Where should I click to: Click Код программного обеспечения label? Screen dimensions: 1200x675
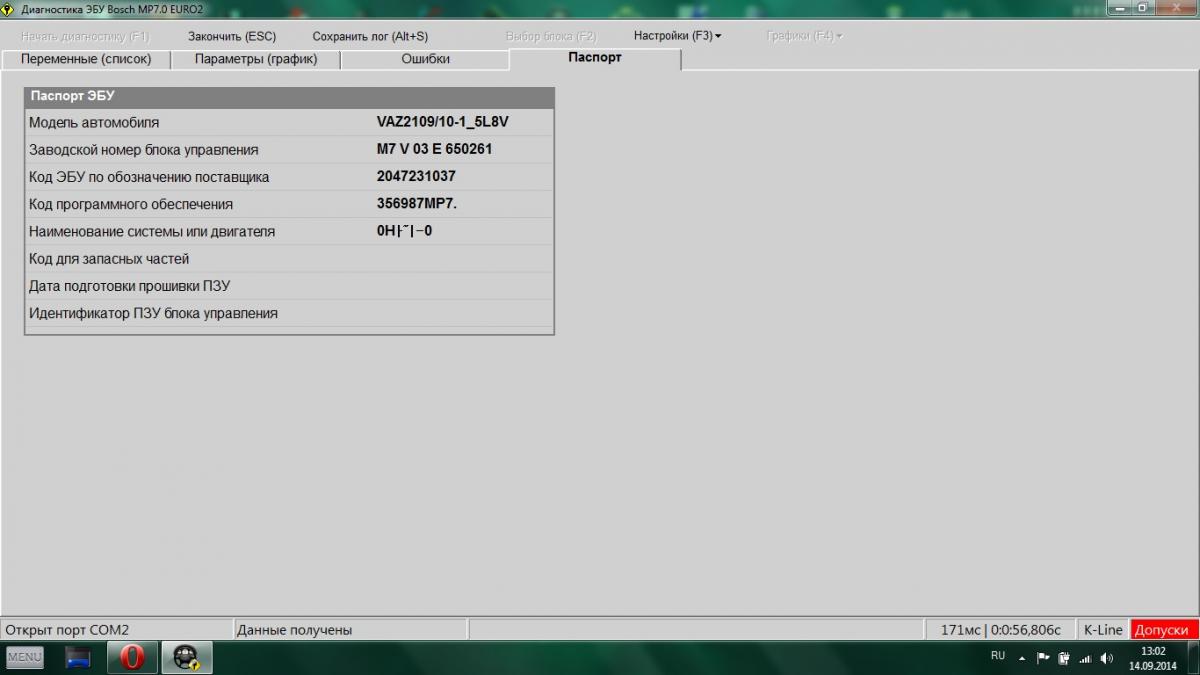[131, 204]
